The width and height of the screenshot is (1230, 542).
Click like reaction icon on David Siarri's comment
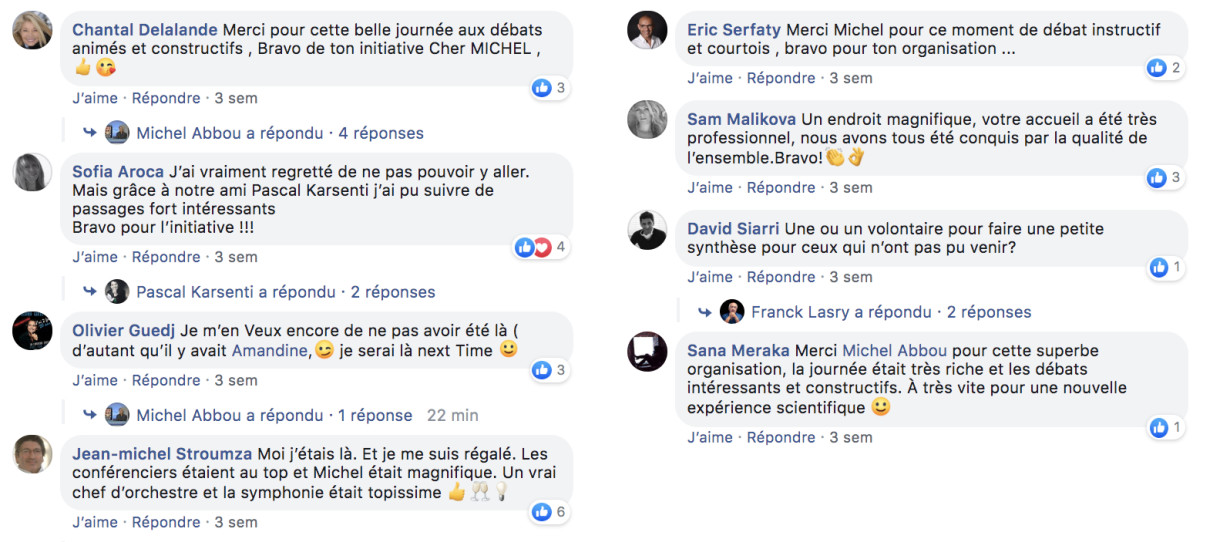tap(1158, 267)
